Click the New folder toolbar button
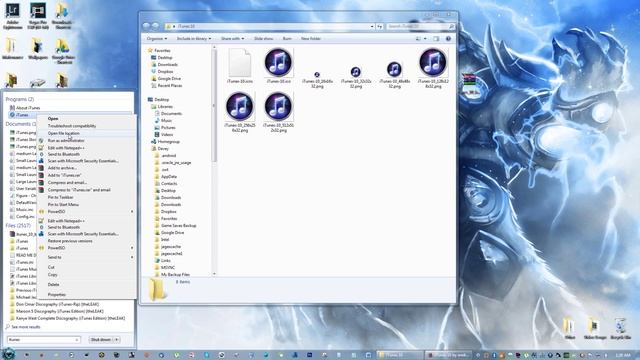This screenshot has height=360, width=640. coord(311,38)
